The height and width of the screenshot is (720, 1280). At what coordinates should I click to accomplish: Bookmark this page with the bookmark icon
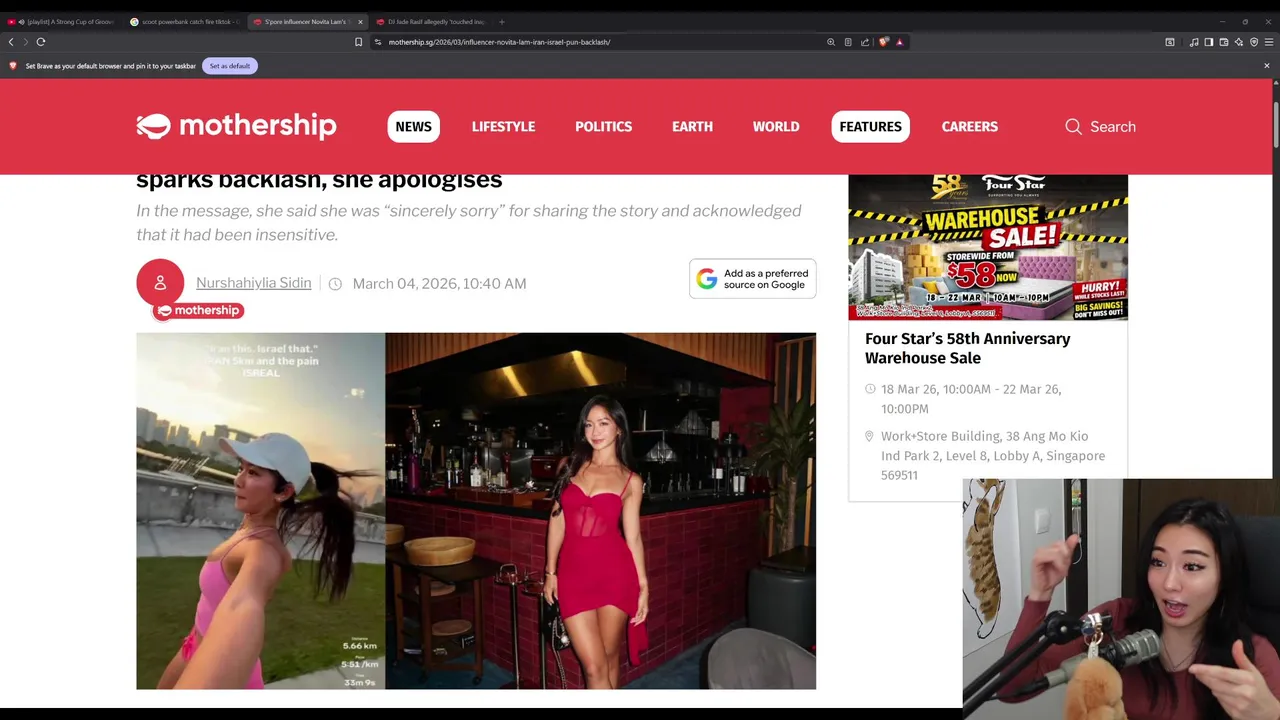point(358,42)
